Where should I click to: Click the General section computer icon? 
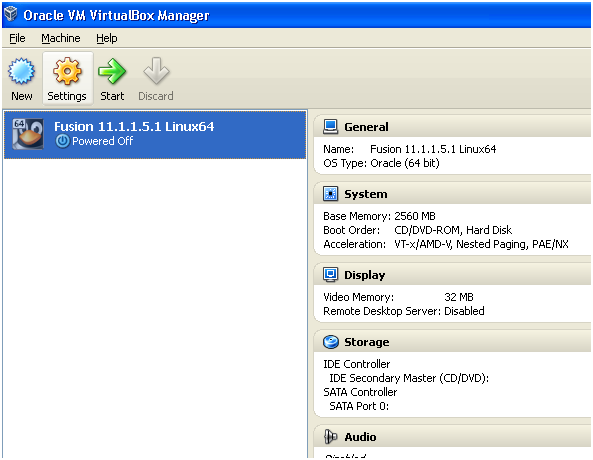[x=330, y=127]
